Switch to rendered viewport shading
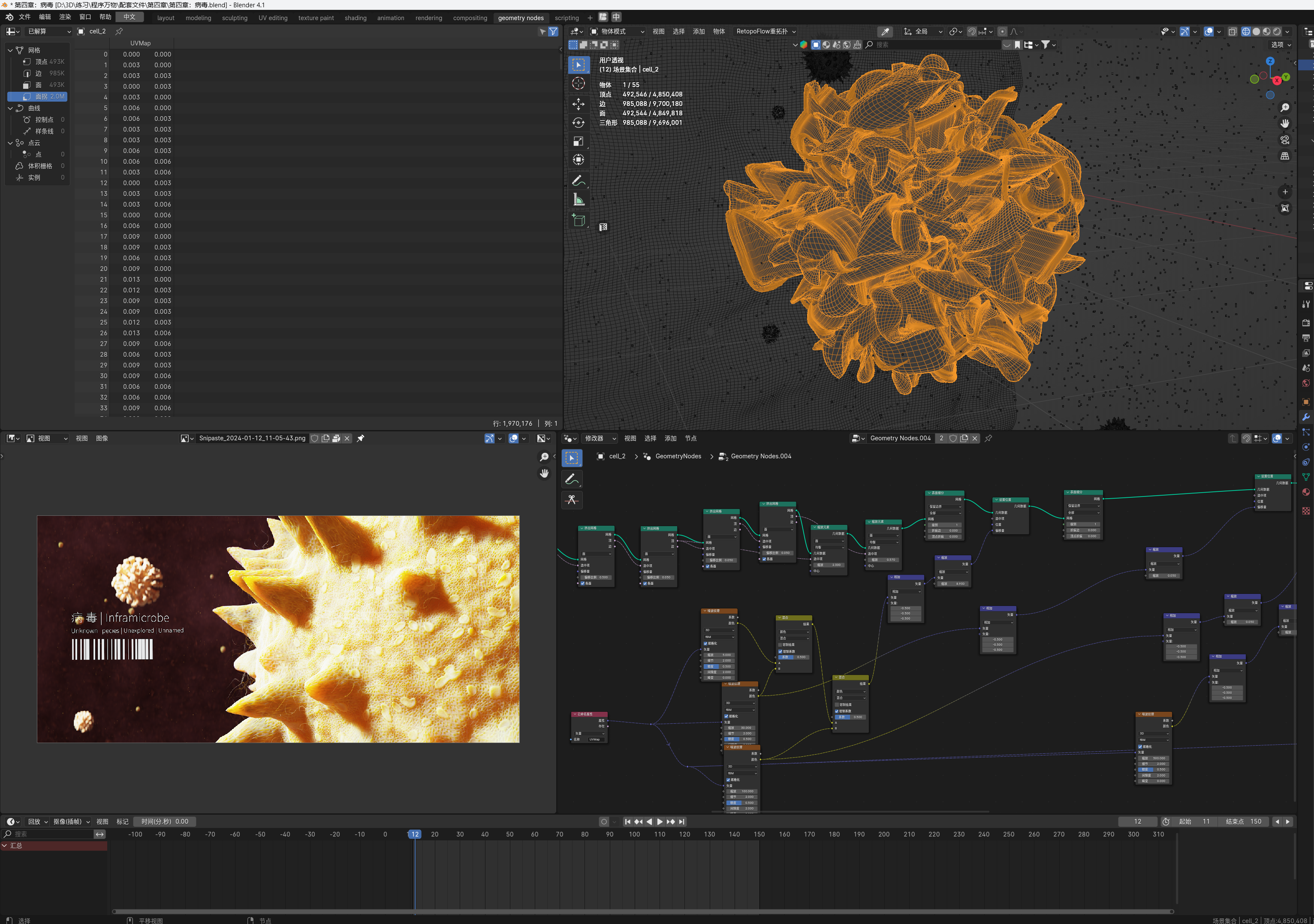This screenshot has width=1314, height=924. tap(1277, 31)
